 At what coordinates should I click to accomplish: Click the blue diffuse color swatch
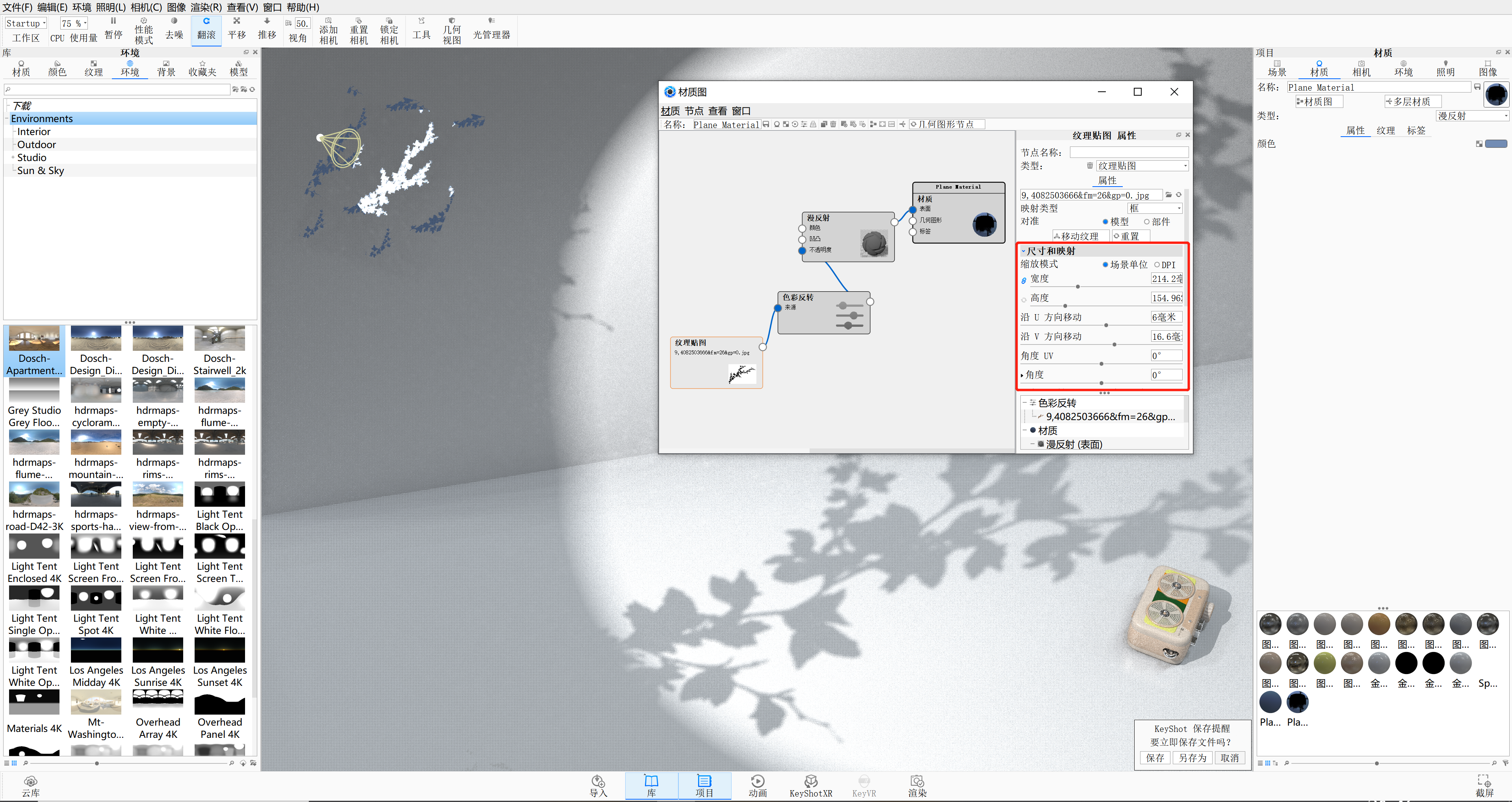[1495, 144]
